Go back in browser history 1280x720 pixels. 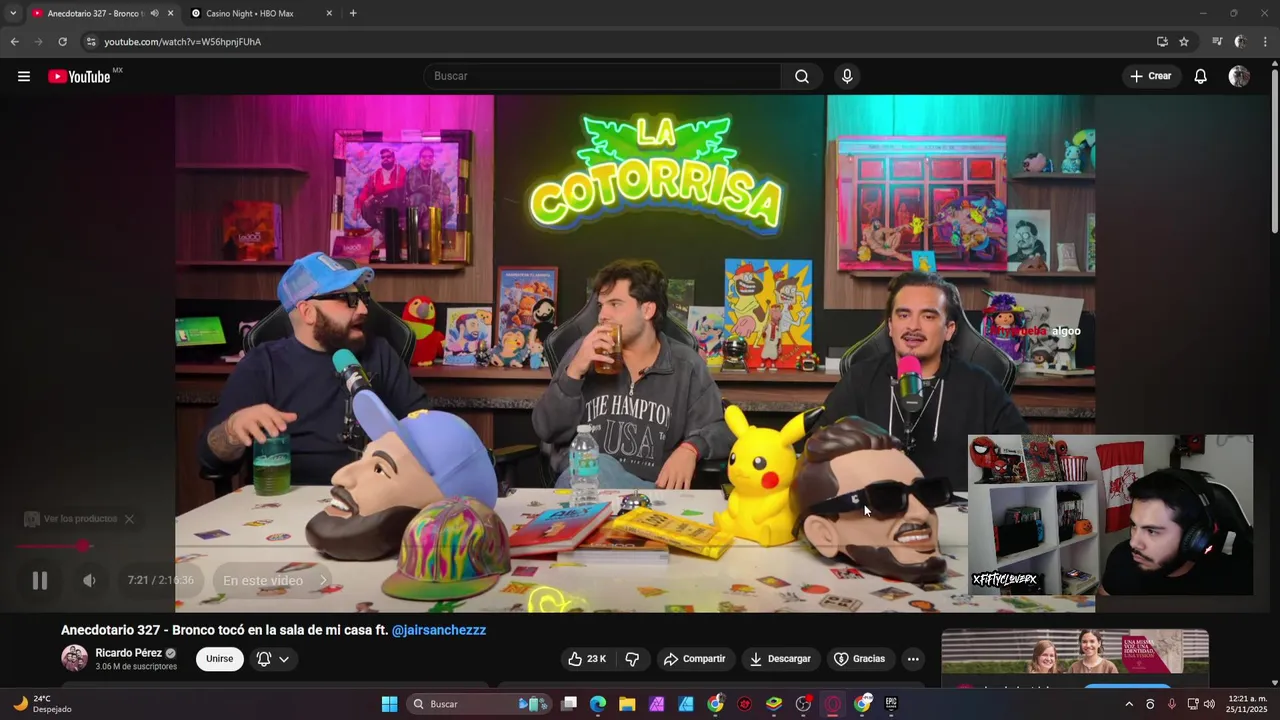pos(14,42)
